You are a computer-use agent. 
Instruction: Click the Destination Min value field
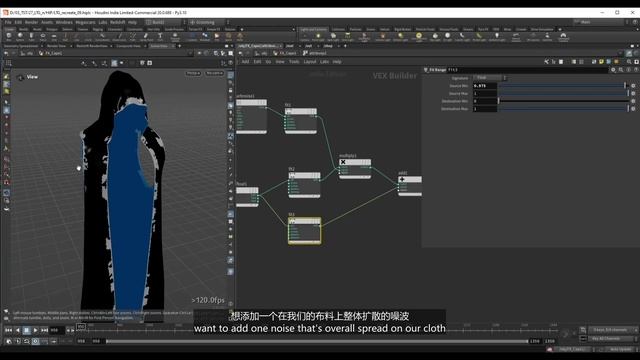pos(484,101)
